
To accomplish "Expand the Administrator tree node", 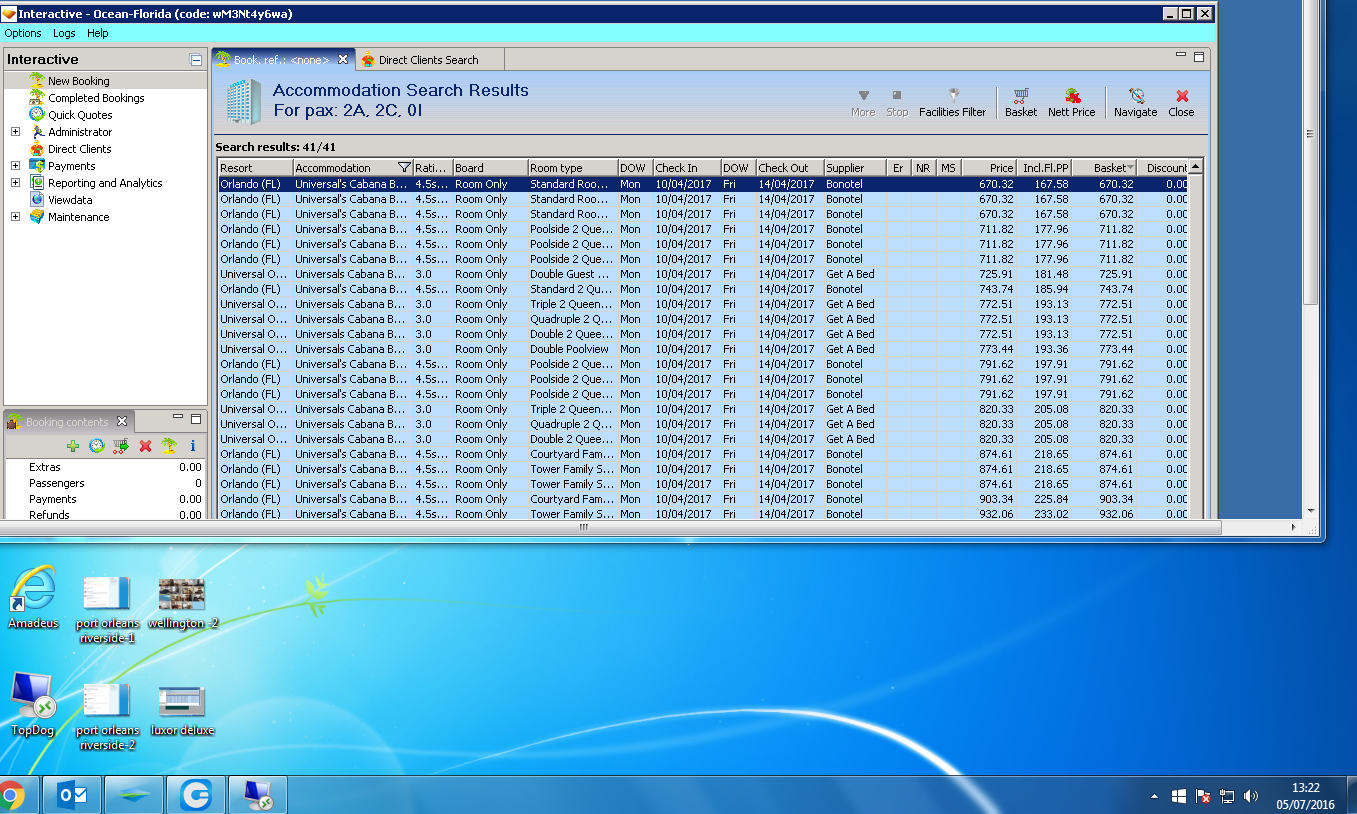I will [15, 132].
